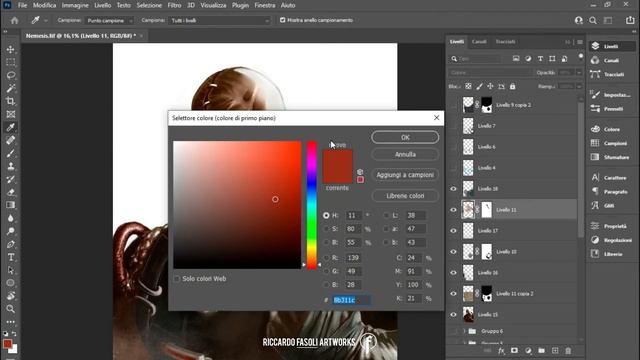
Task: Select the Pen tool
Action: [11, 244]
